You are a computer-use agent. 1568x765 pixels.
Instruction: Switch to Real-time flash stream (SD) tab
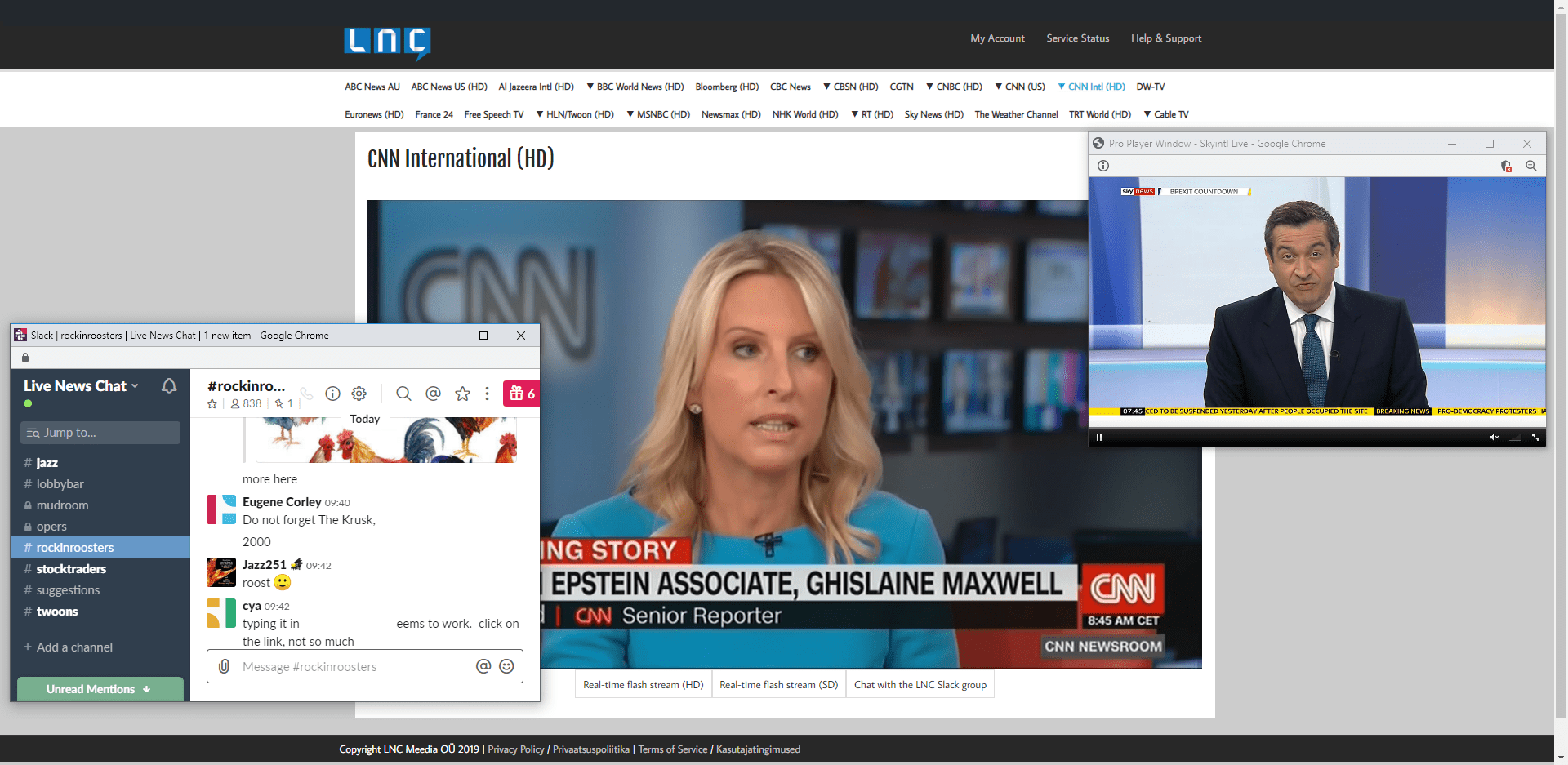pos(778,685)
